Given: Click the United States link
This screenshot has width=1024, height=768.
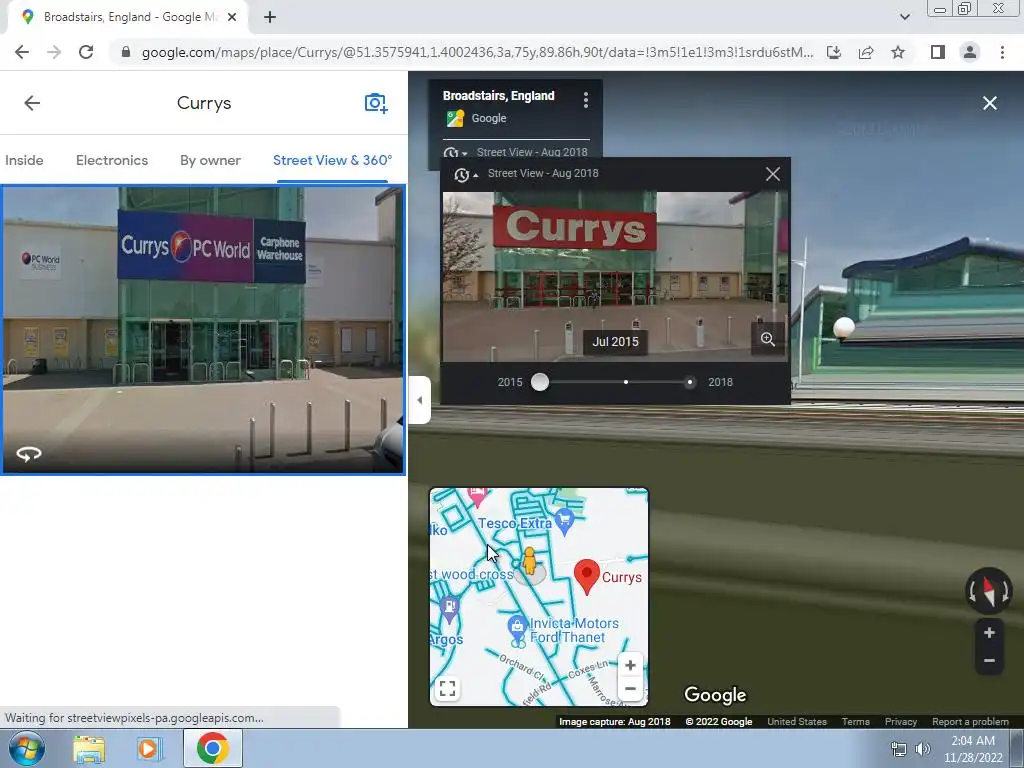Looking at the screenshot, I should (797, 722).
